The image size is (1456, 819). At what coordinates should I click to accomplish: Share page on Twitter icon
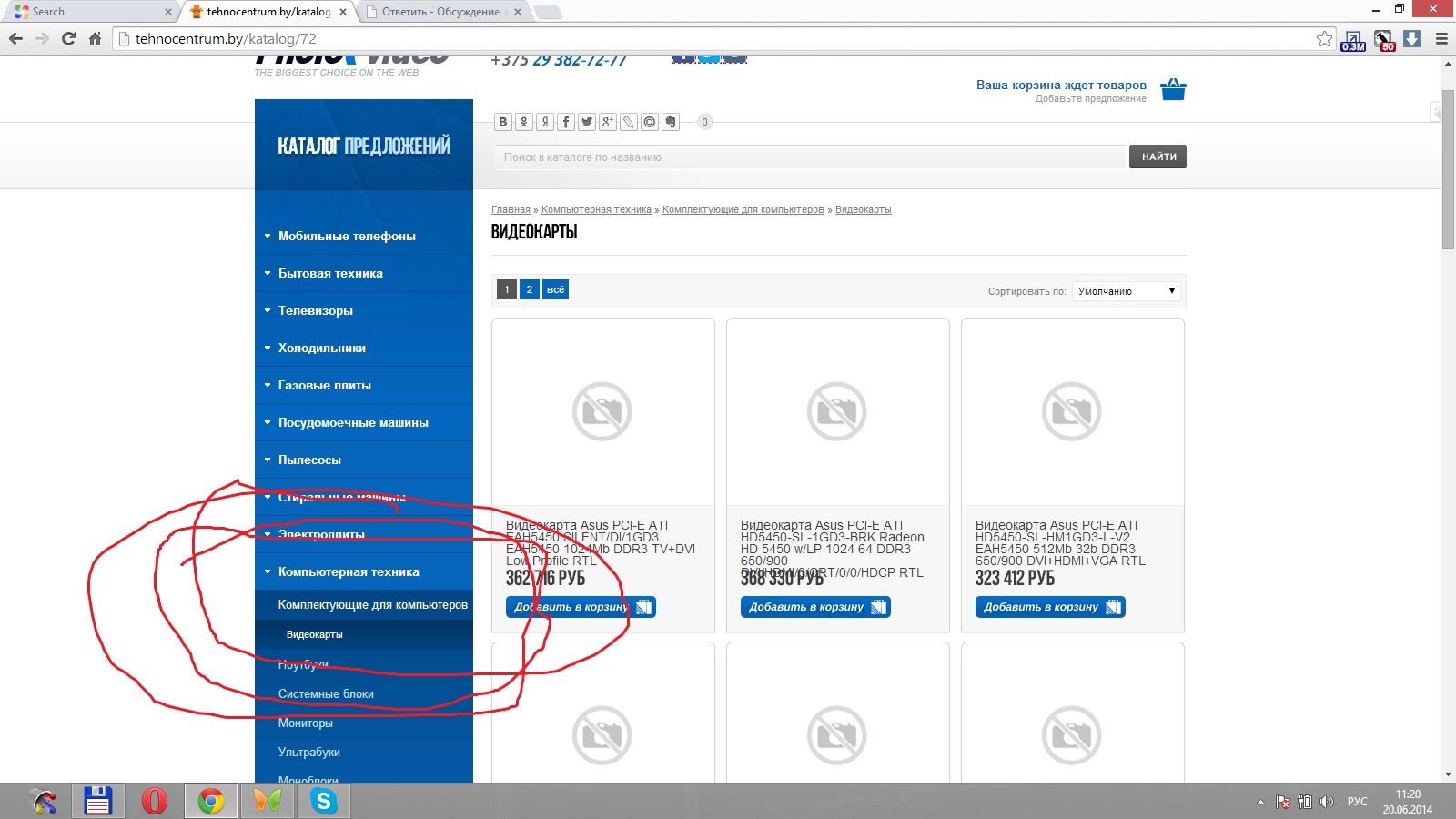pos(587,122)
